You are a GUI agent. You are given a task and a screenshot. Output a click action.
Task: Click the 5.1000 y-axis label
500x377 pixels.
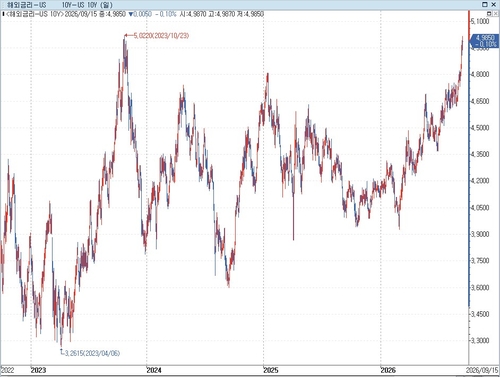point(480,21)
